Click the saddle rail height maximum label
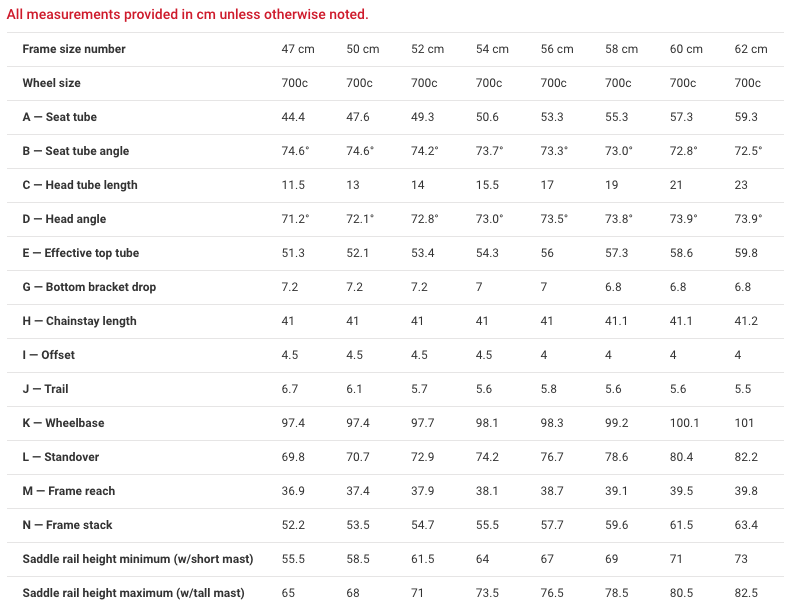Screen dimensions: 790x613 (133, 593)
